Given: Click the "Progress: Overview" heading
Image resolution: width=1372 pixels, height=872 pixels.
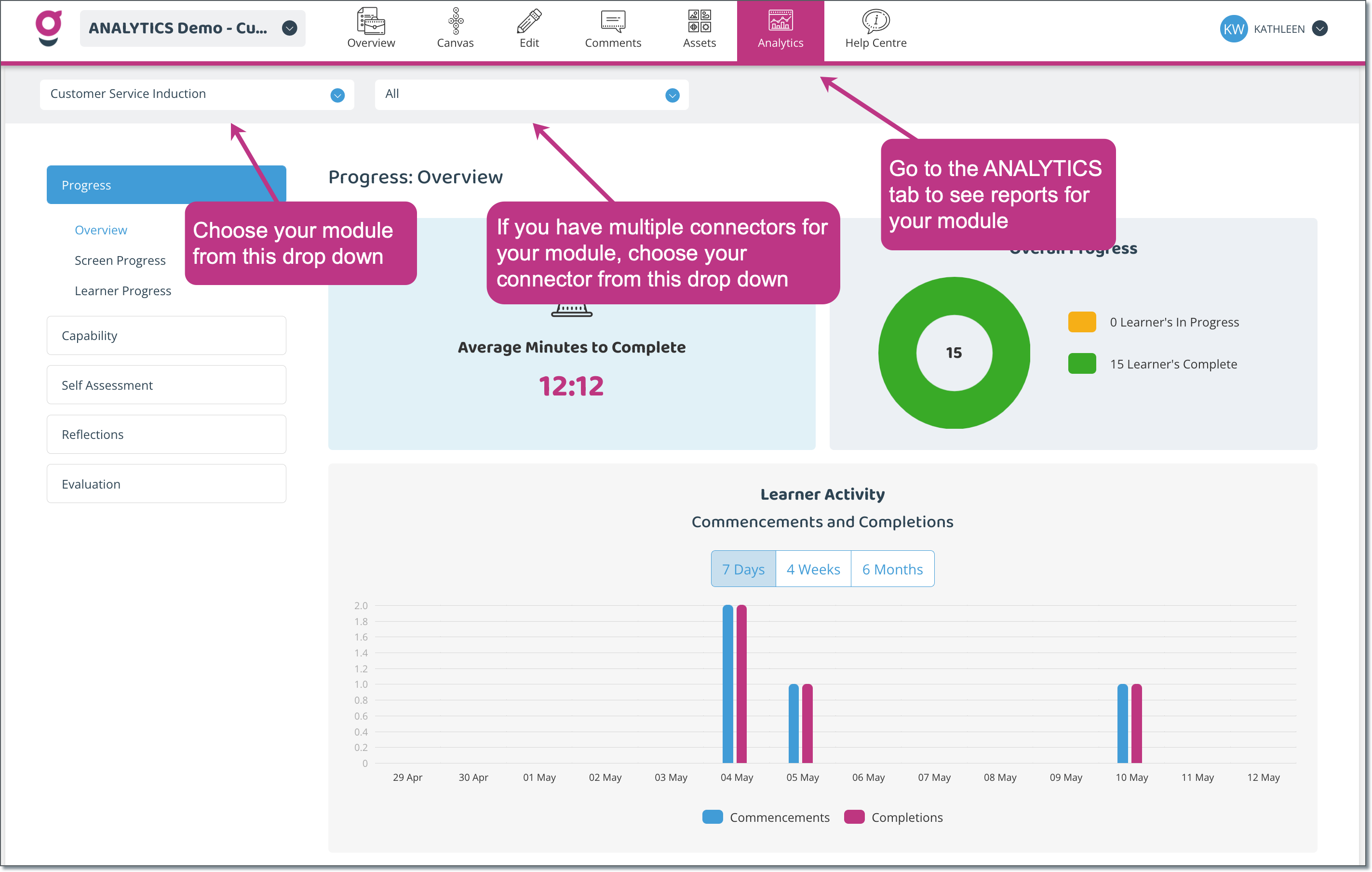Looking at the screenshot, I should click(416, 177).
